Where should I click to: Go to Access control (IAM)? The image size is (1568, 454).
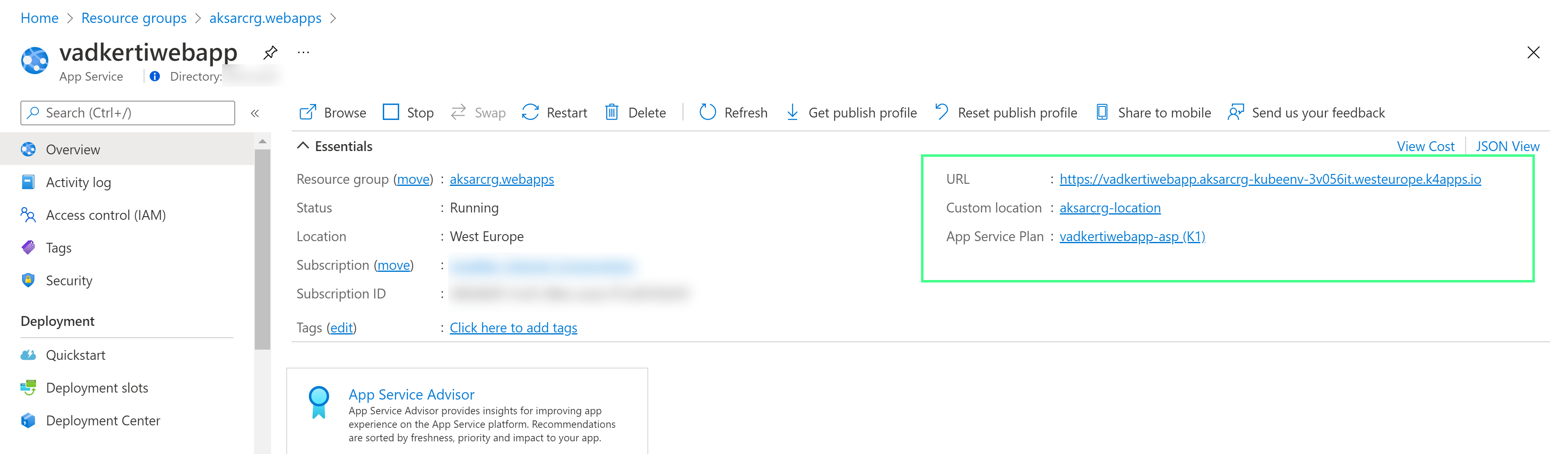105,215
